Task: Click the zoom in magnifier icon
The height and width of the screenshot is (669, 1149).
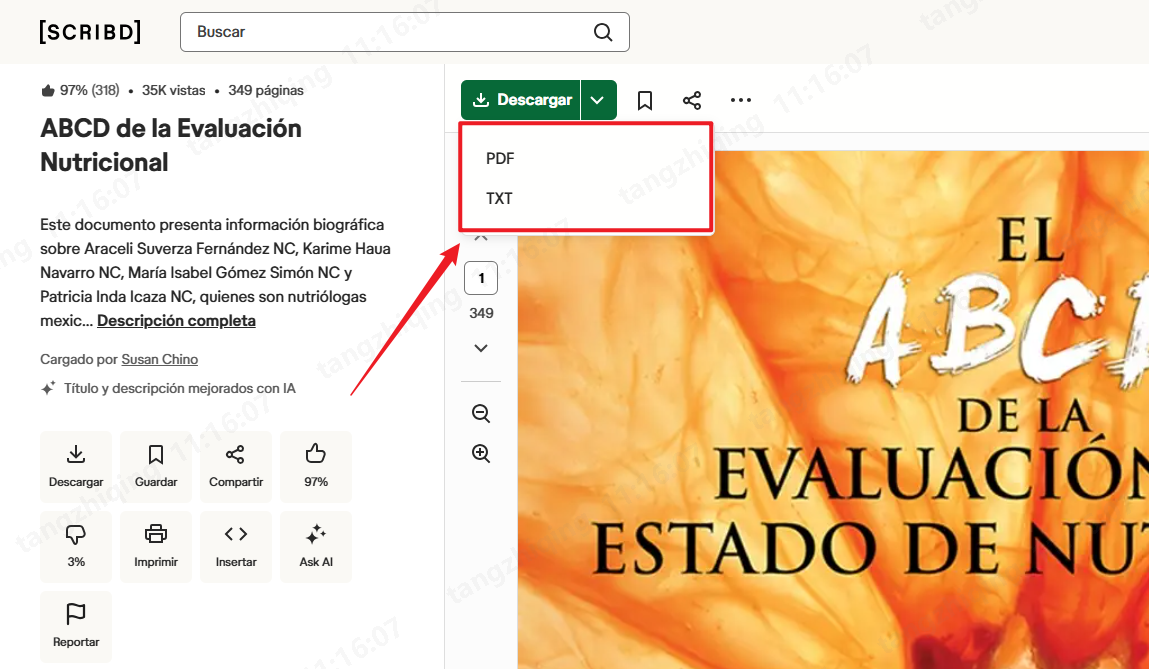Action: (x=481, y=453)
